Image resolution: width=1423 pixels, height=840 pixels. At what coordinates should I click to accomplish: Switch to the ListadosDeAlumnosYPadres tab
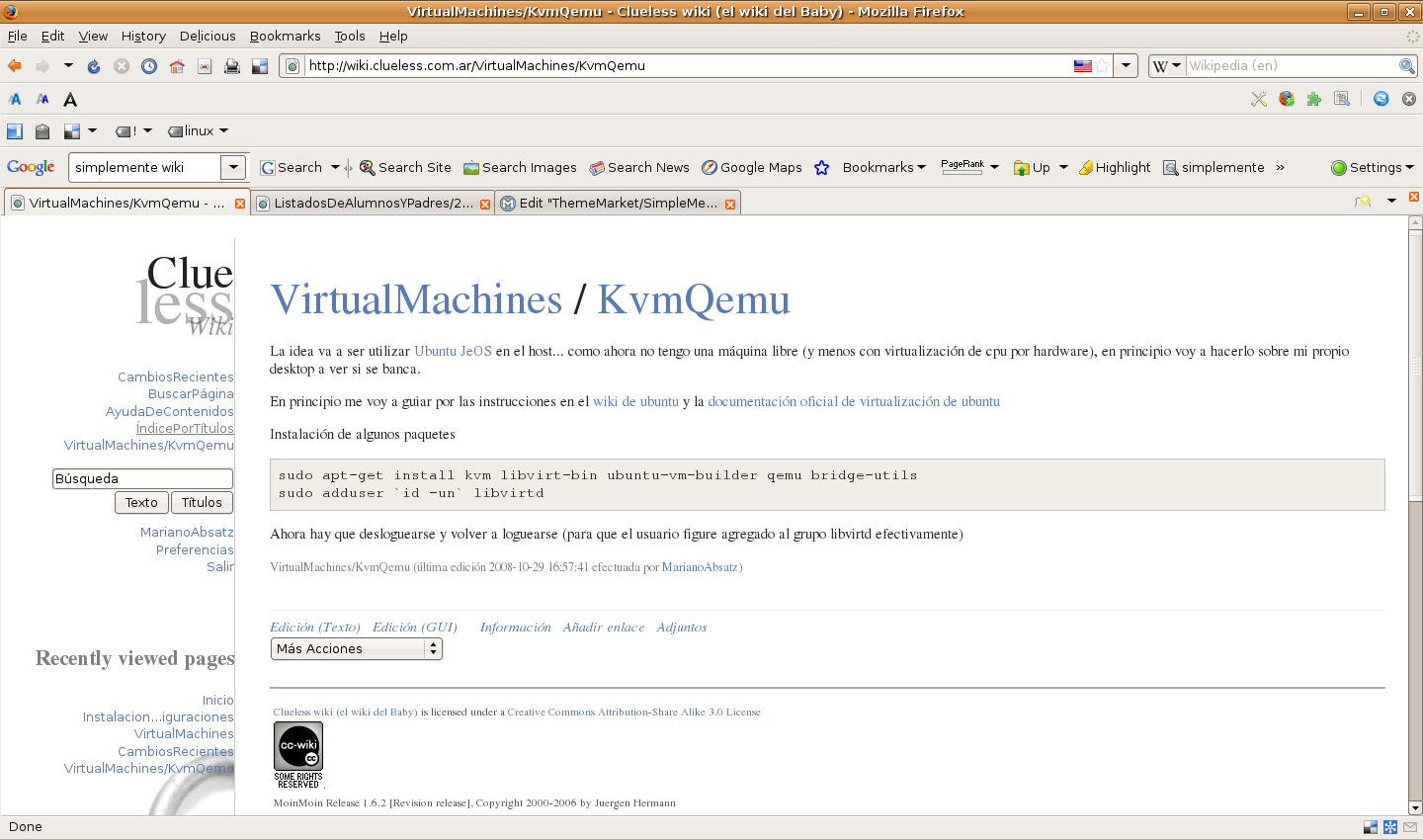[373, 204]
